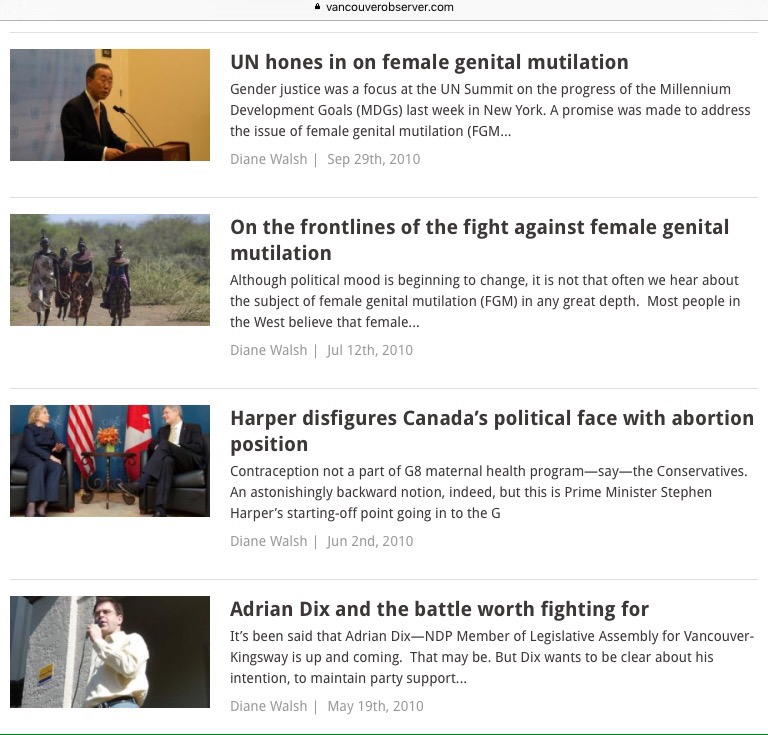Viewport: 768px width, 735px height.
Task: Click author Diane Walsh on May 19th article
Action: pyautogui.click(x=268, y=706)
